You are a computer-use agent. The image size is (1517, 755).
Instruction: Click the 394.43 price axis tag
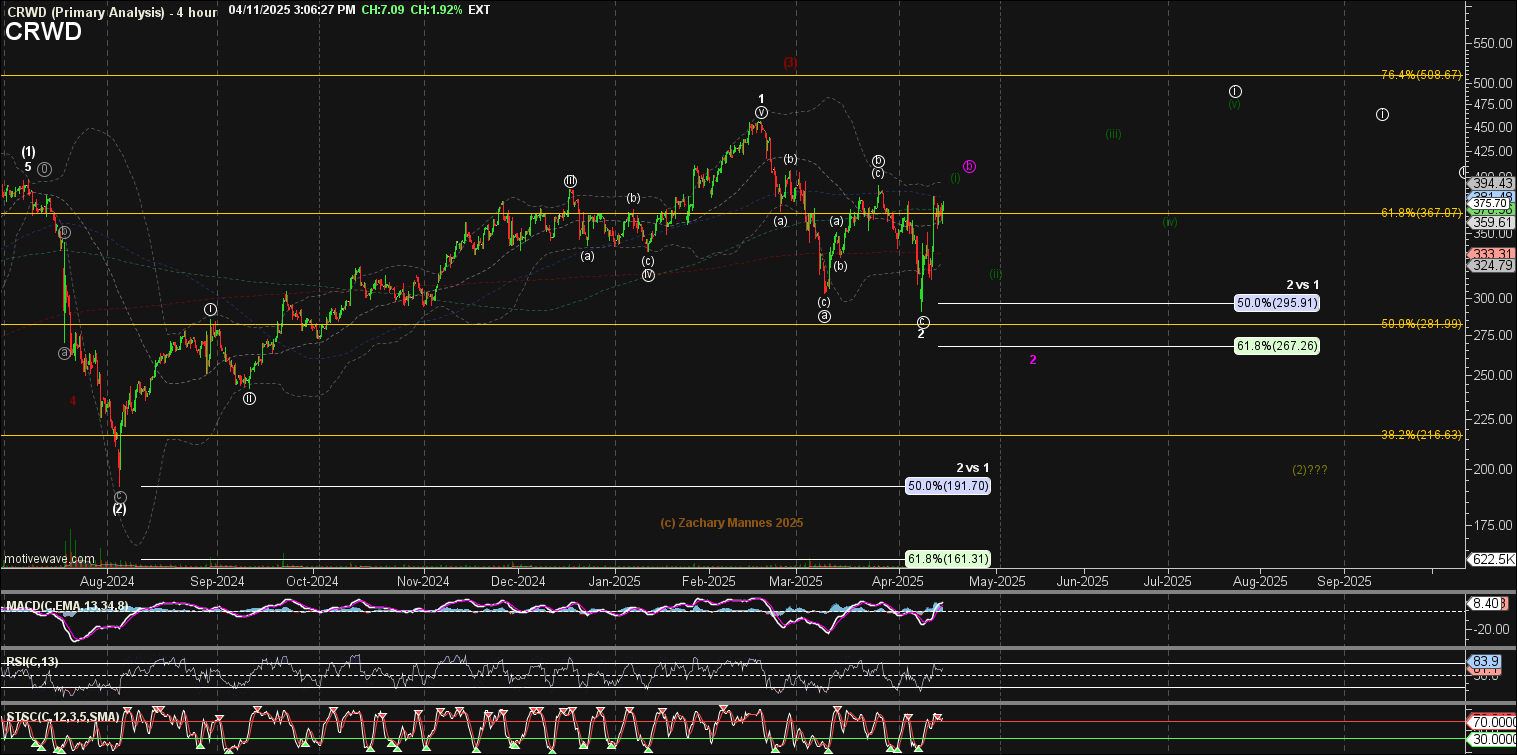1490,182
